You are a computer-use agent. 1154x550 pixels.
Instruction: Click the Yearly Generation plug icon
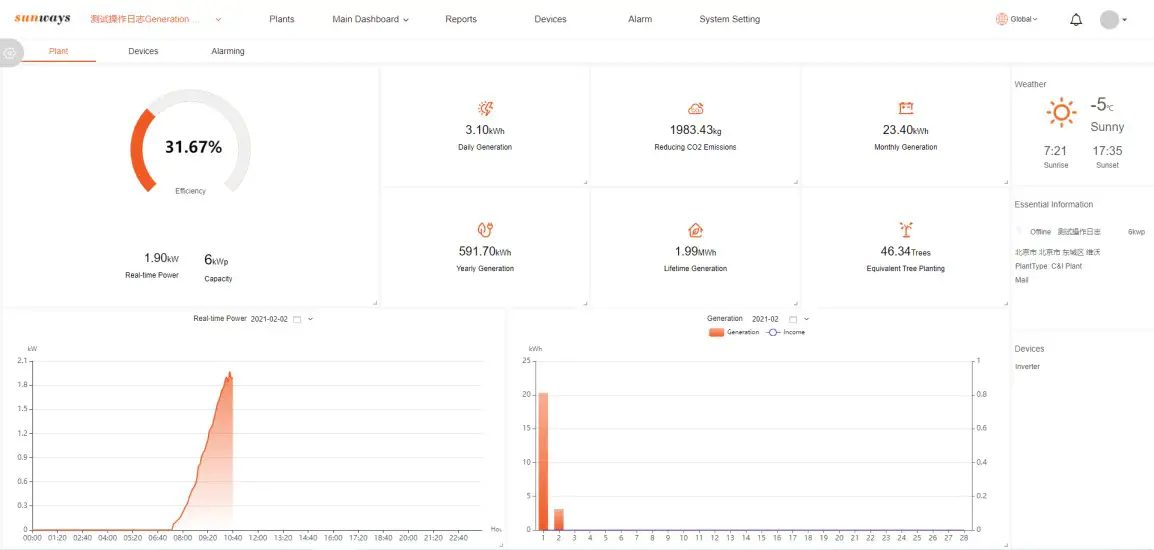tap(485, 229)
